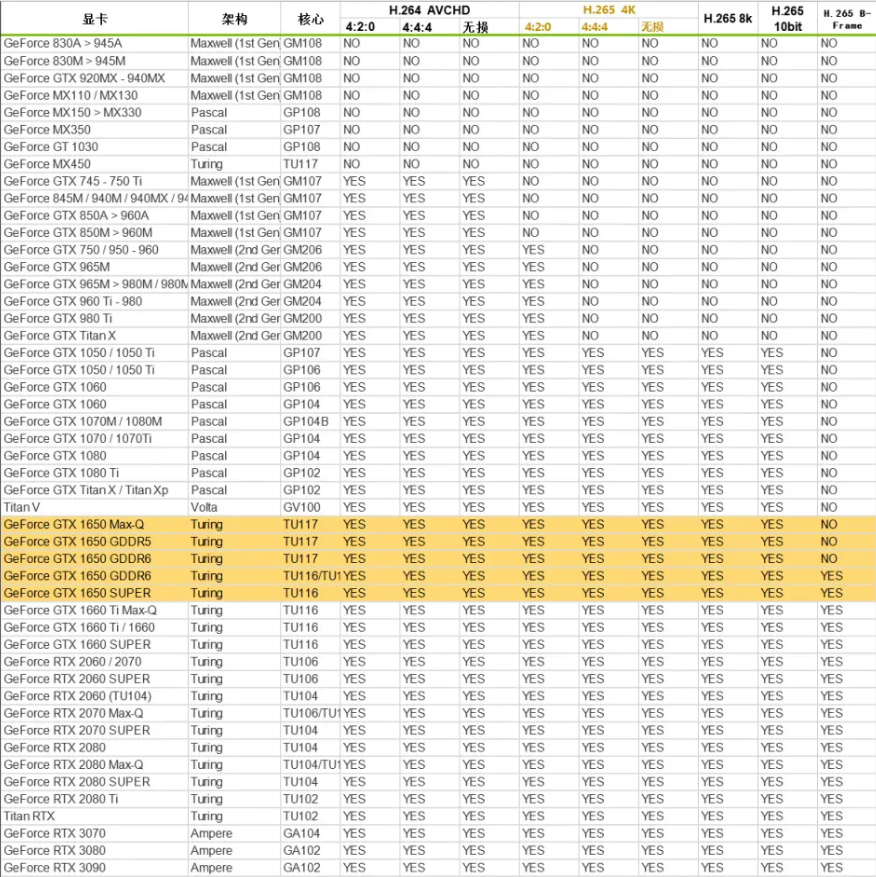Select GeForce GTX Titan X / Titan Xp cell

[86, 490]
